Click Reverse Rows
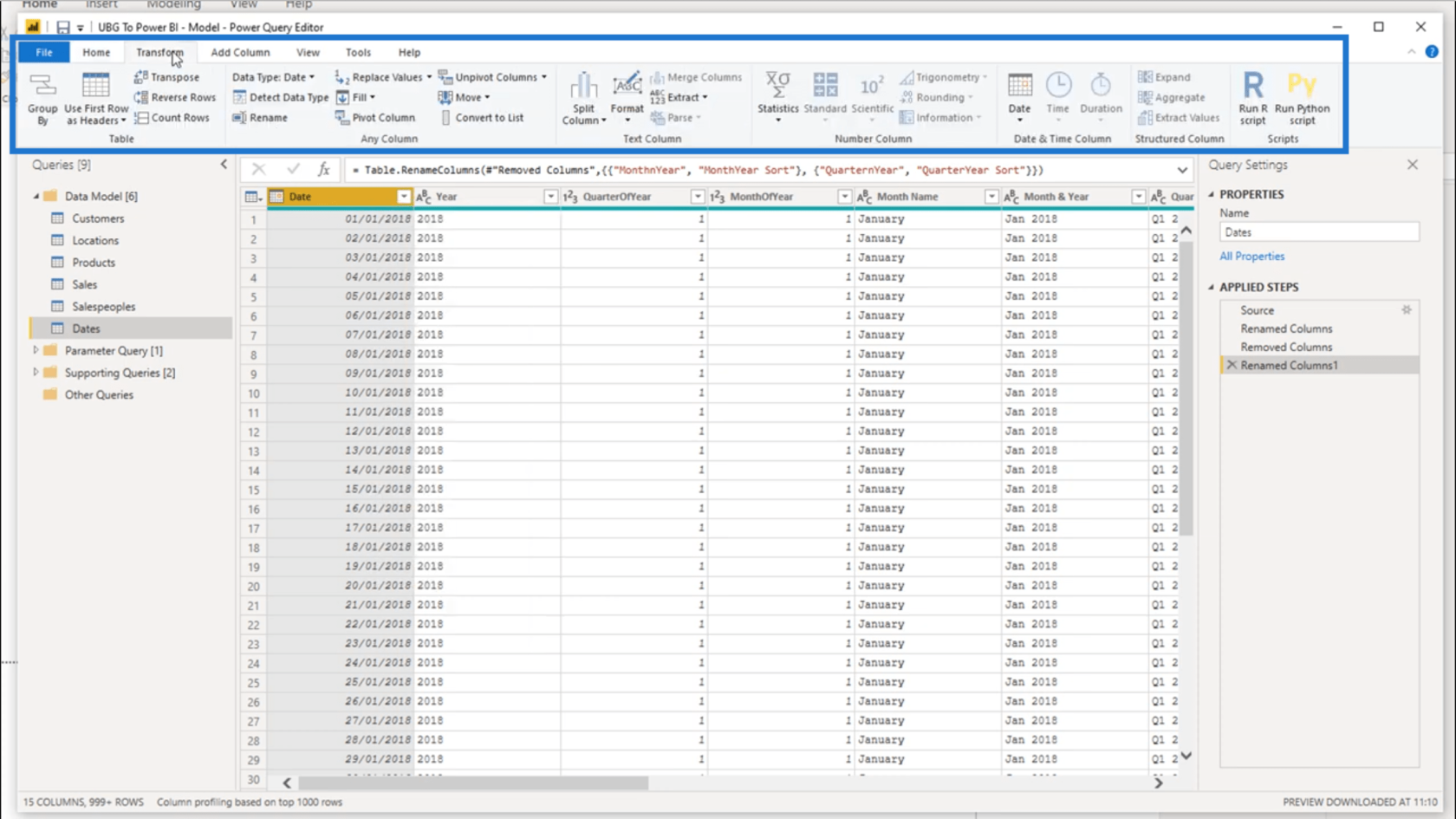The width and height of the screenshot is (1456, 819). click(175, 97)
